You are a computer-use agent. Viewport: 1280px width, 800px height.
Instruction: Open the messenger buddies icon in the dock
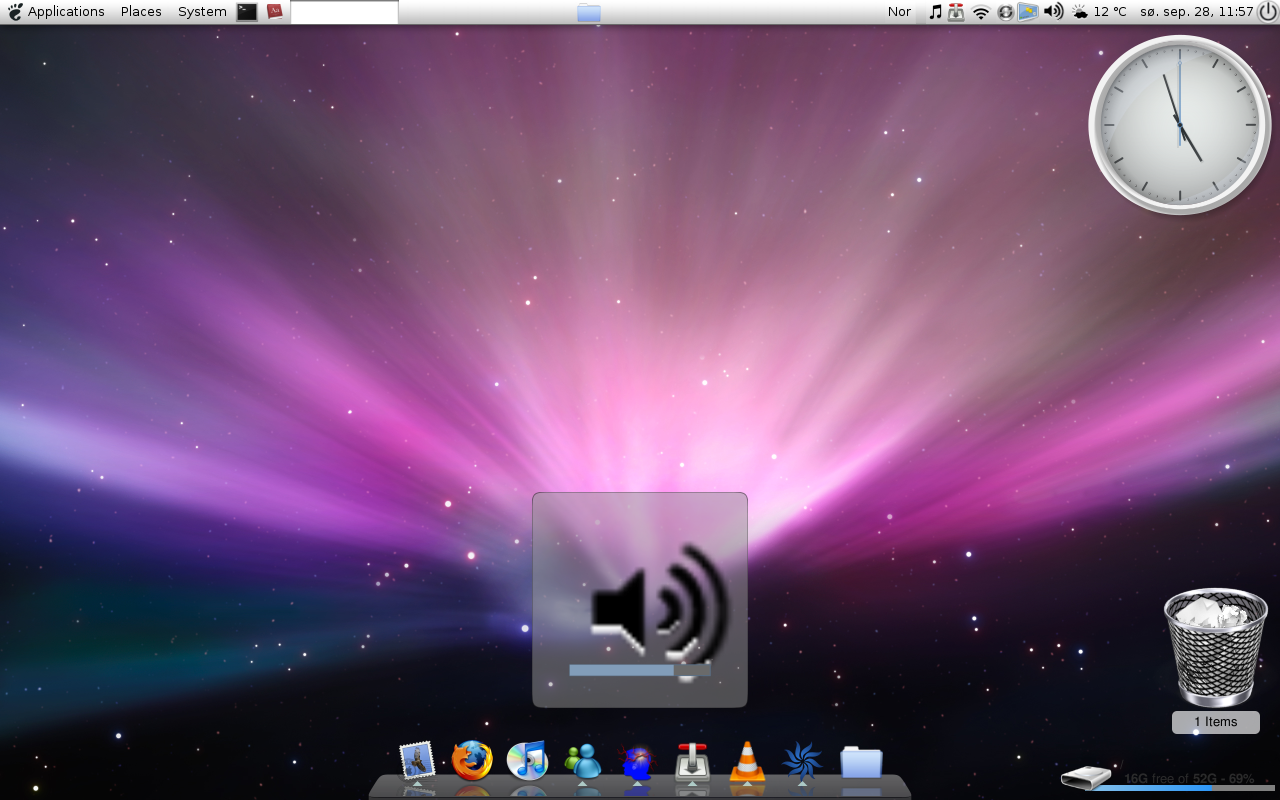click(583, 762)
